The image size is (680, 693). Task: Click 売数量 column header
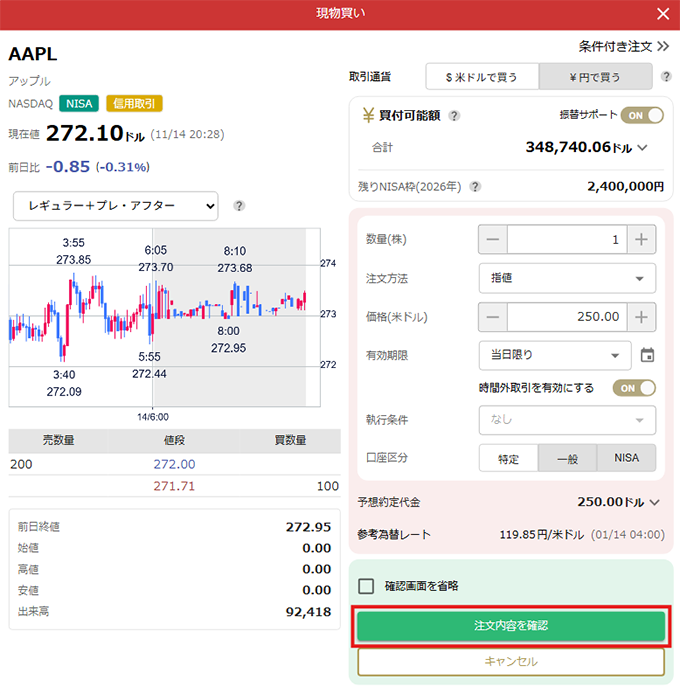point(58,440)
